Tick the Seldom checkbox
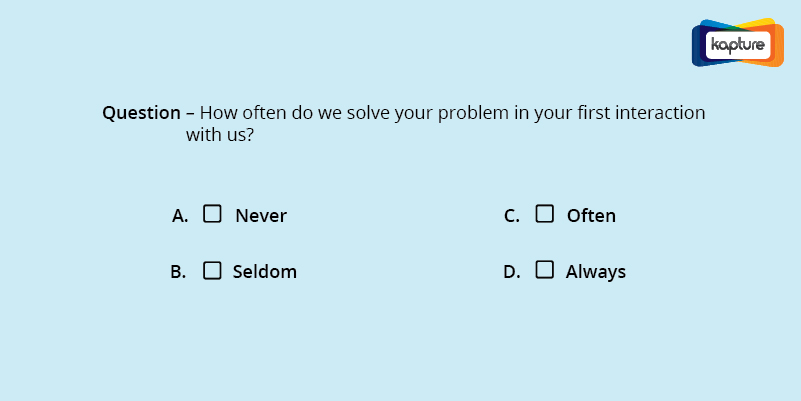 click(212, 270)
